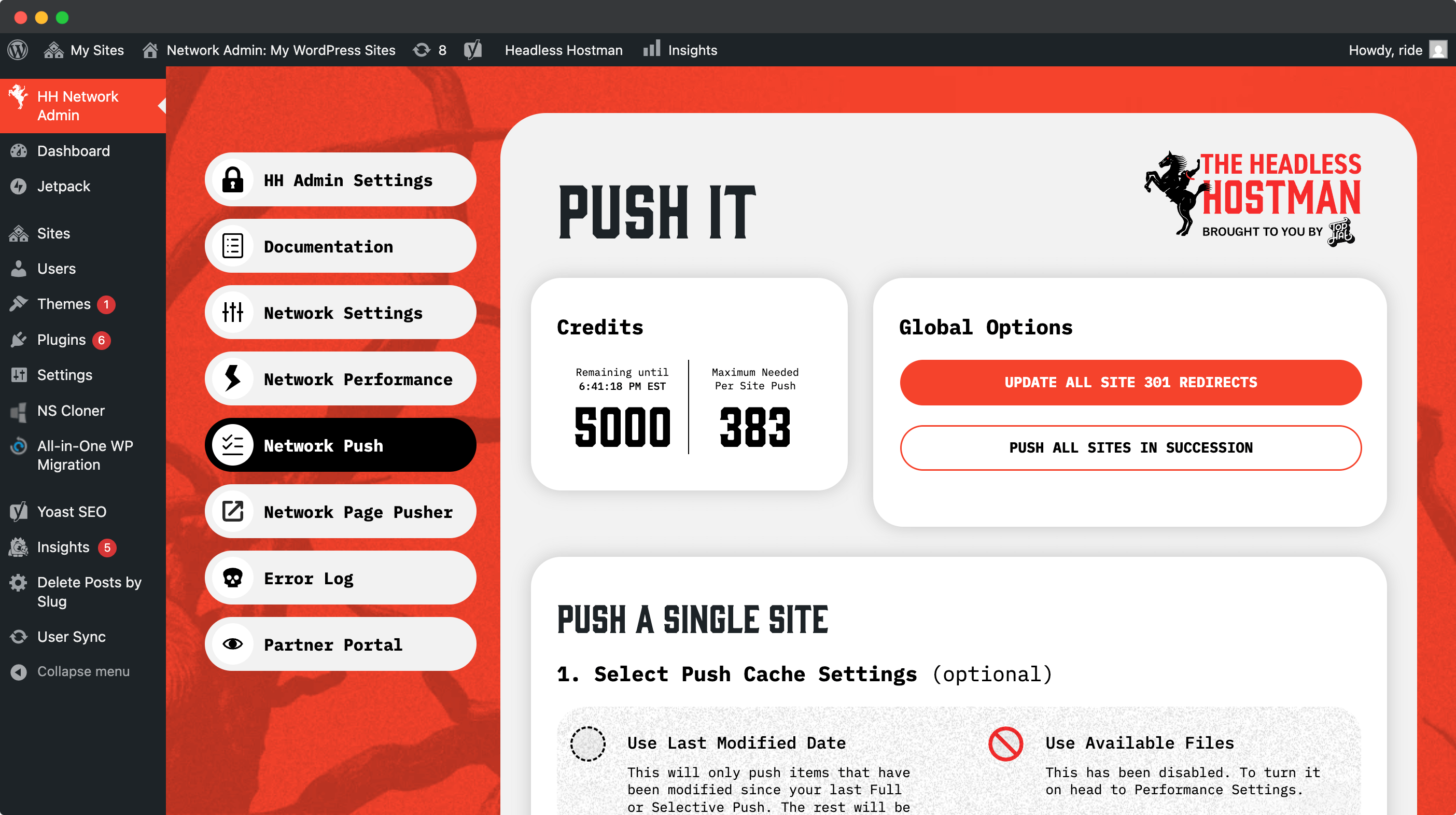Collapse the WordPress admin menu
This screenshot has width=1456, height=815.
82,671
